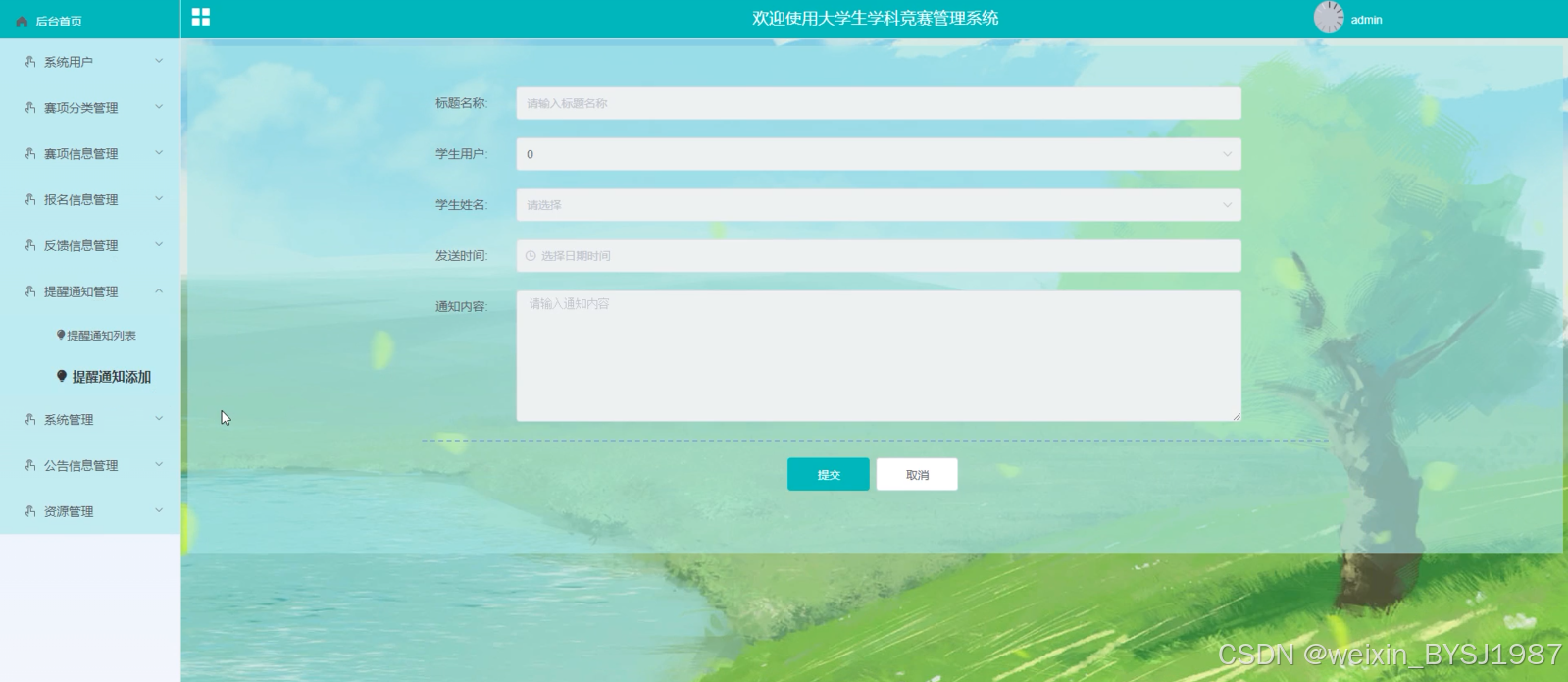This screenshot has width=1568, height=682.
Task: Click the 报名信息管理 menu icon
Action: [x=30, y=199]
